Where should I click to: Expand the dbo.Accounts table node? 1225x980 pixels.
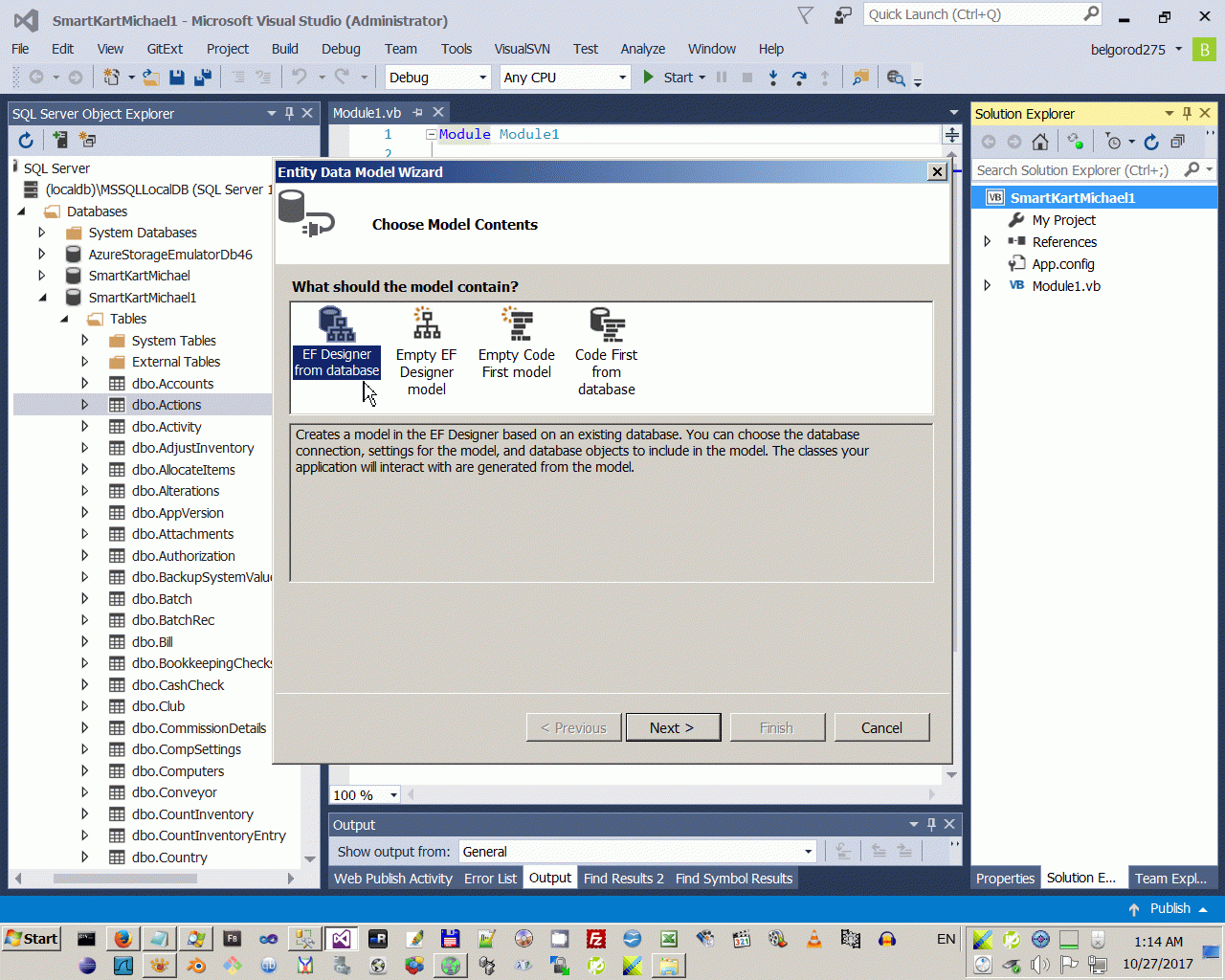(x=85, y=383)
